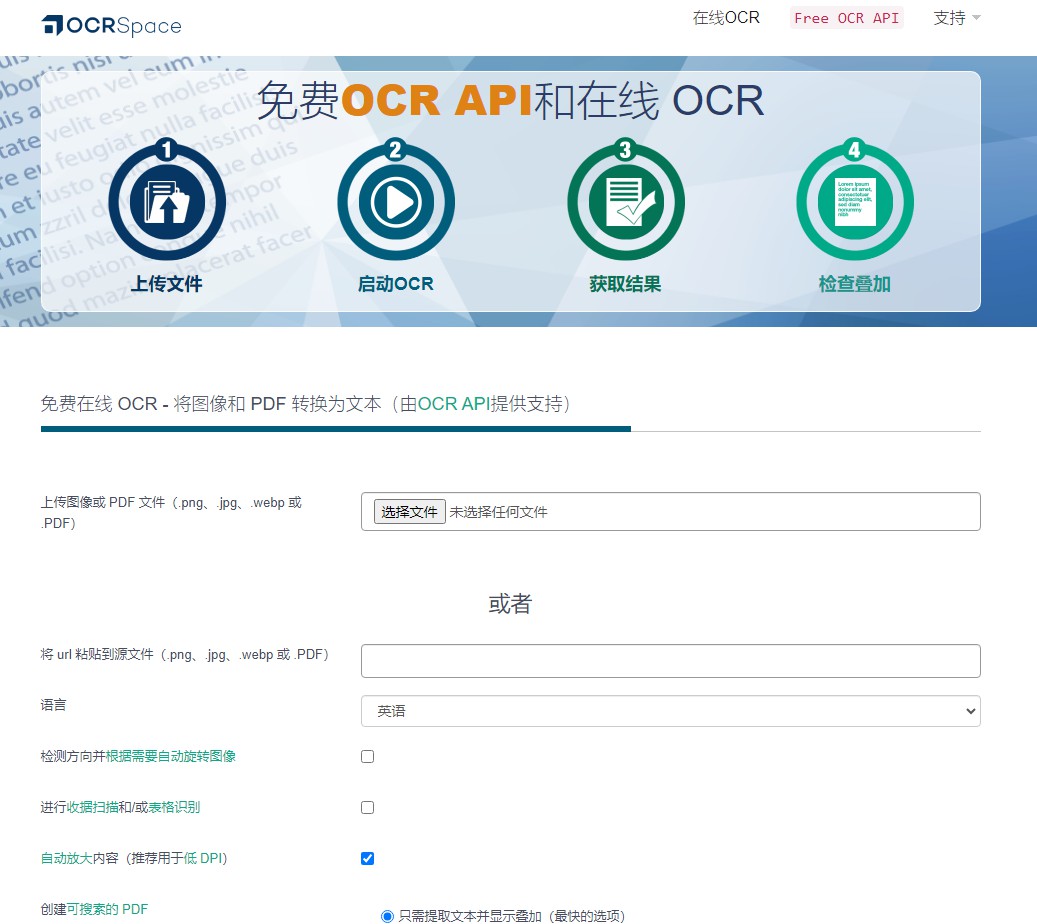The image size is (1037, 924).
Task: Focus the URL paste input field
Action: (x=671, y=661)
